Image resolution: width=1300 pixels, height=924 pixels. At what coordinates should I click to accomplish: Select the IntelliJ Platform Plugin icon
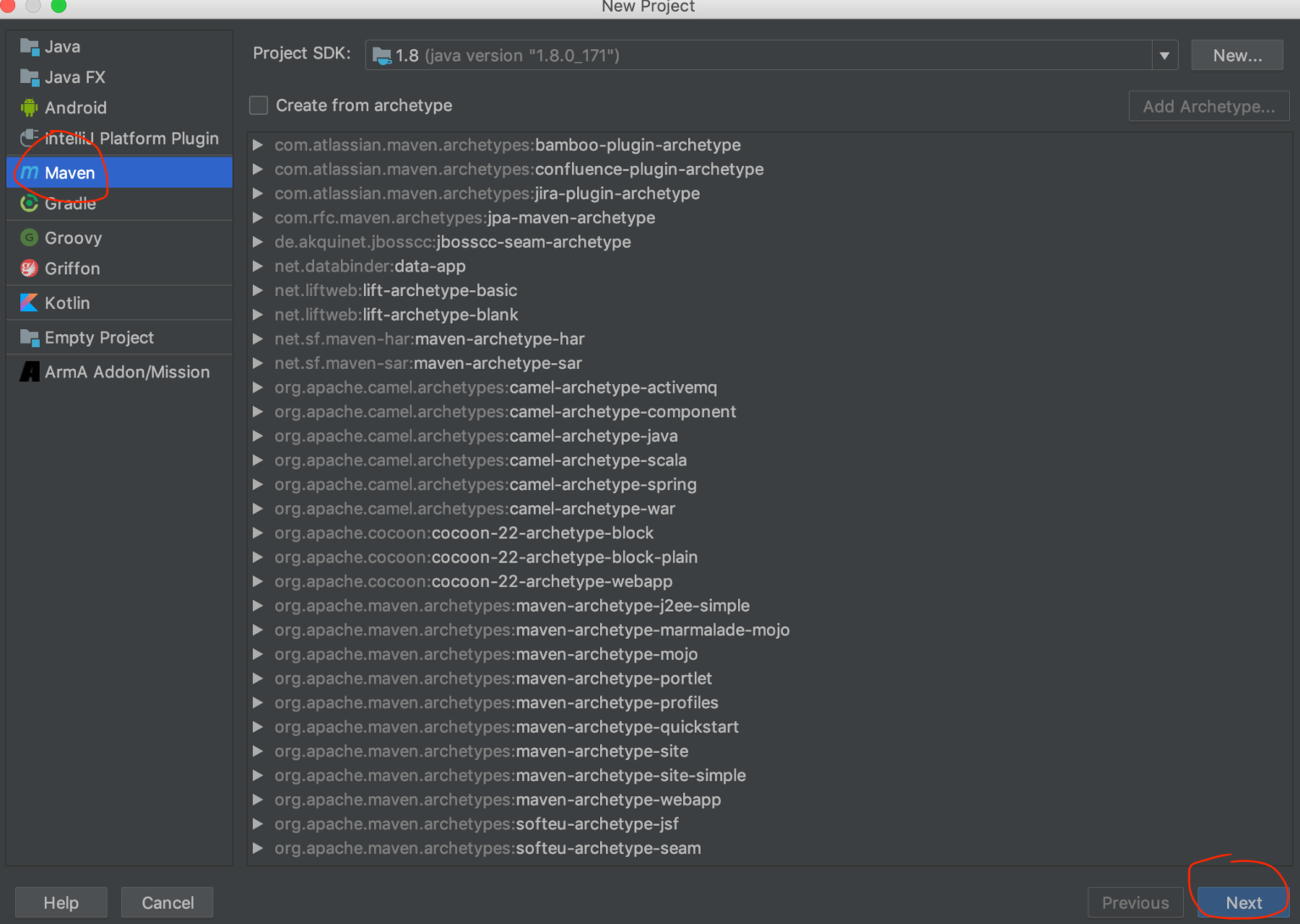[x=30, y=138]
